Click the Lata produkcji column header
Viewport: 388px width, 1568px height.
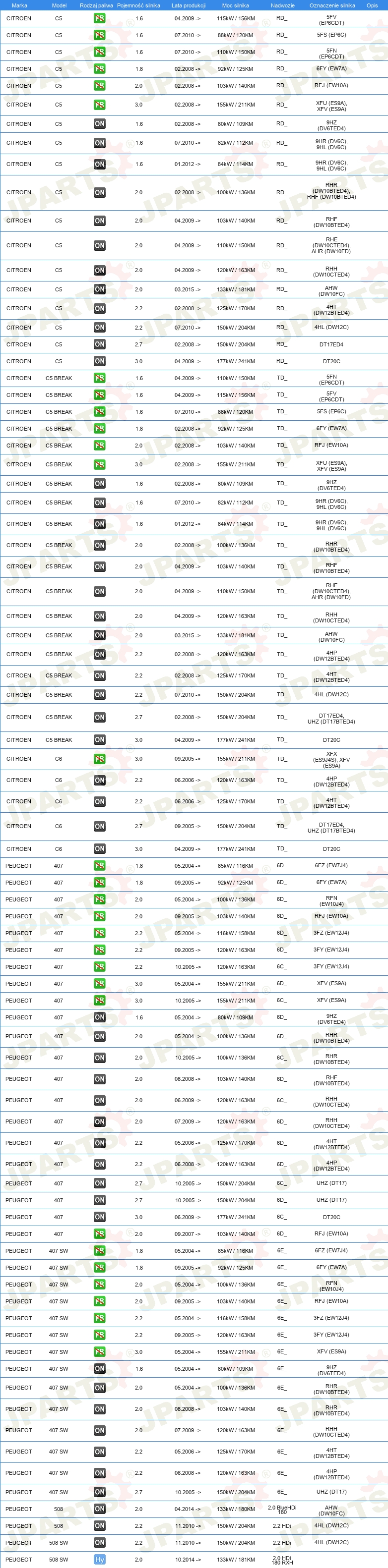[x=188, y=5]
